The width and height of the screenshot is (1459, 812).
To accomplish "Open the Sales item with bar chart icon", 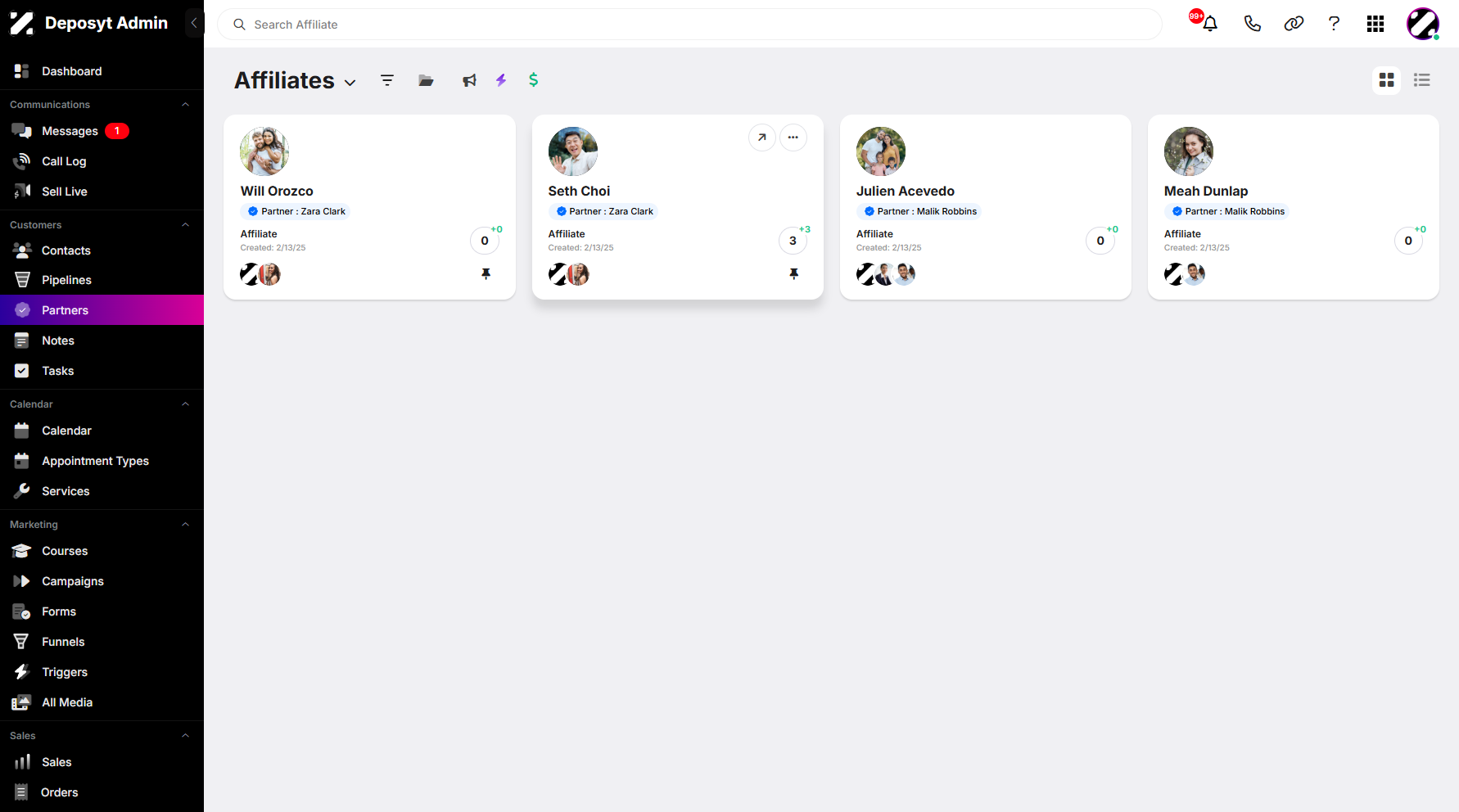I will pyautogui.click(x=102, y=762).
